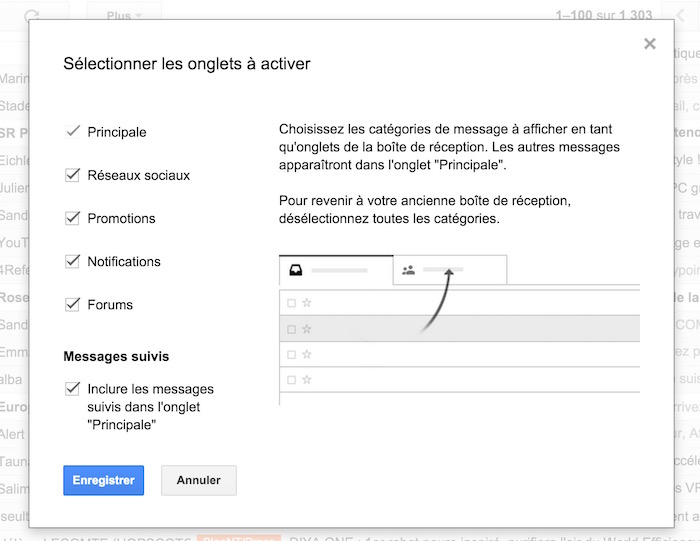700x541 pixels.
Task: Click the refresh icon in toolbar
Action: [32, 16]
